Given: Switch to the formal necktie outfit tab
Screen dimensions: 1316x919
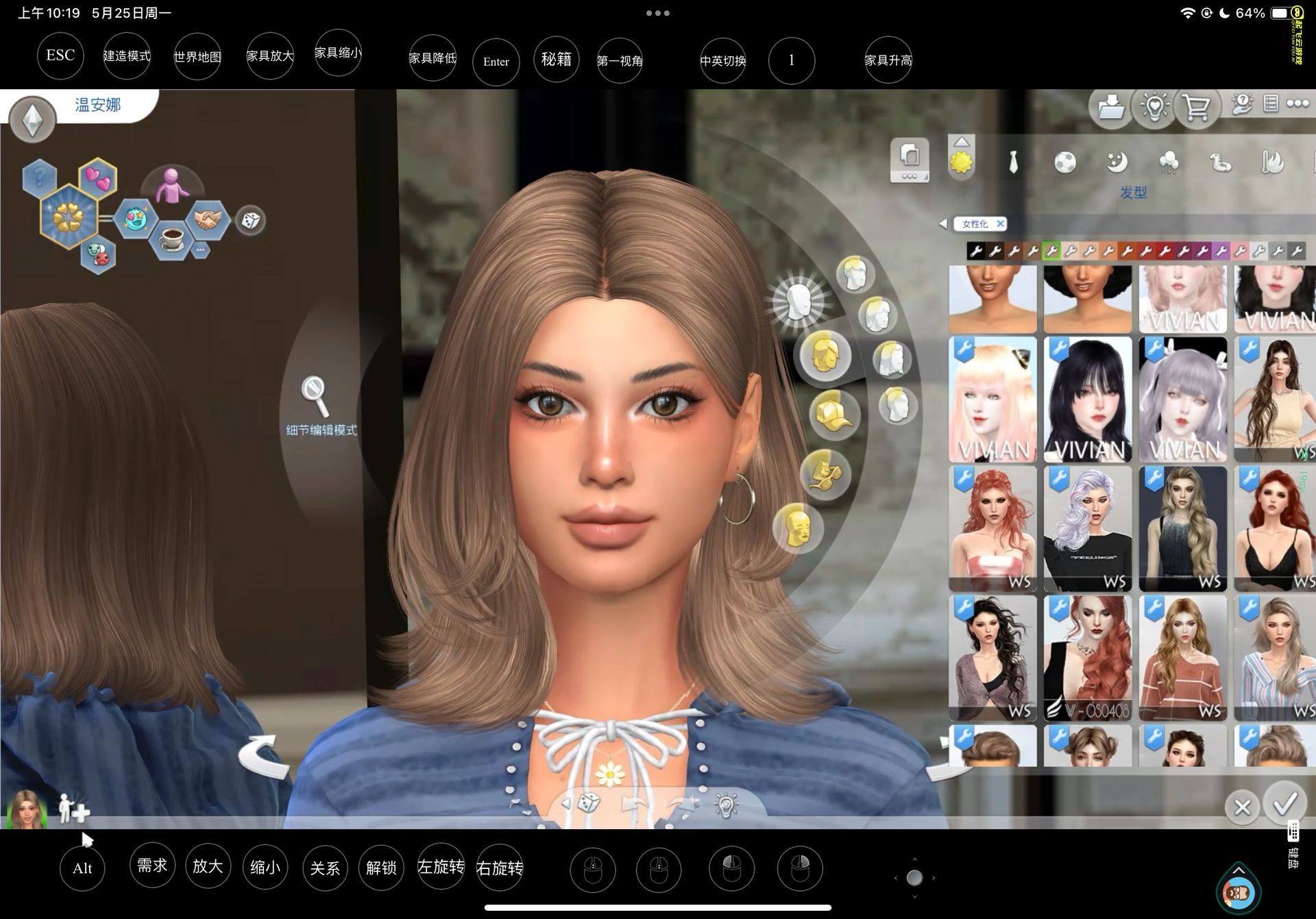Looking at the screenshot, I should click(1013, 162).
